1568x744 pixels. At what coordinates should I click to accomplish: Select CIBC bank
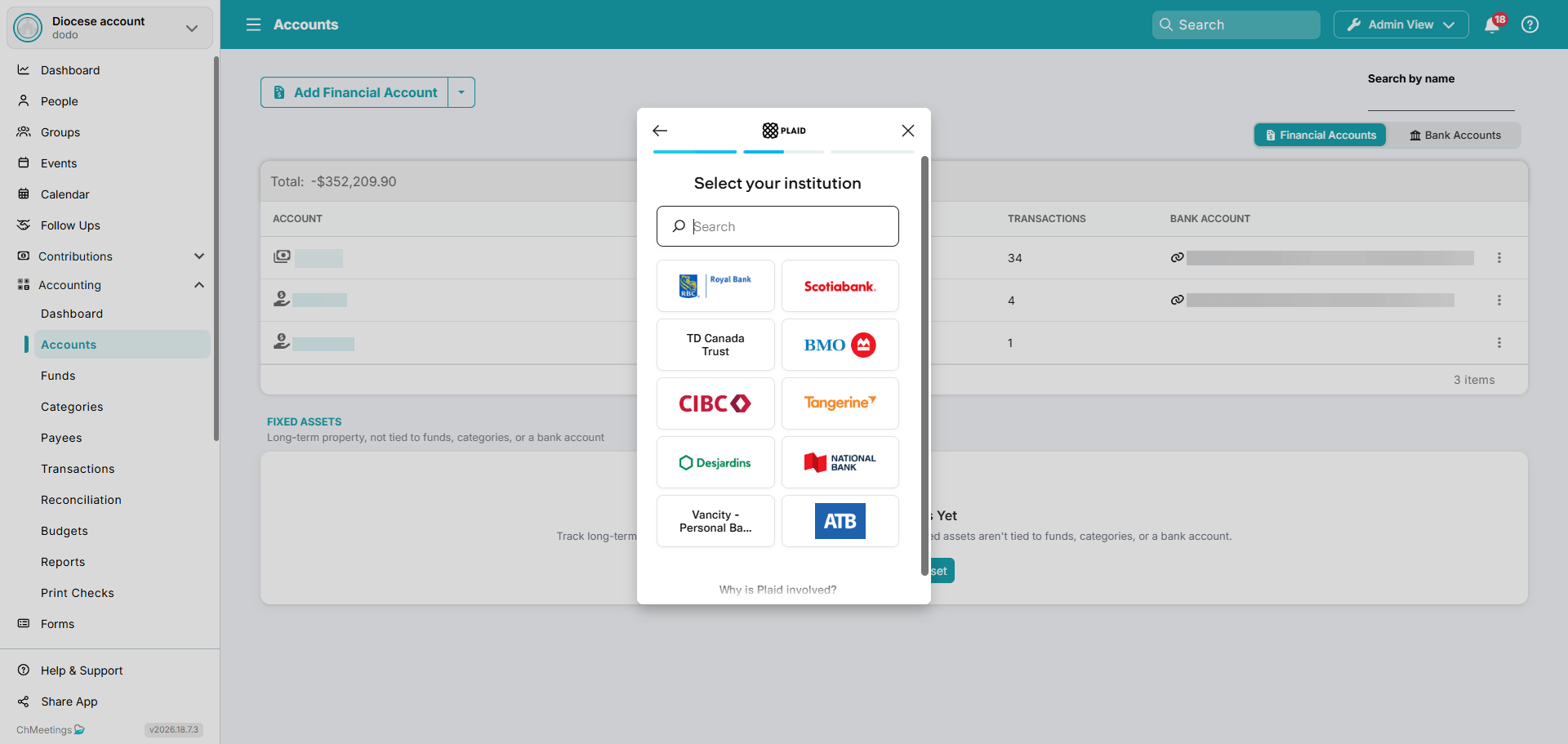point(715,403)
